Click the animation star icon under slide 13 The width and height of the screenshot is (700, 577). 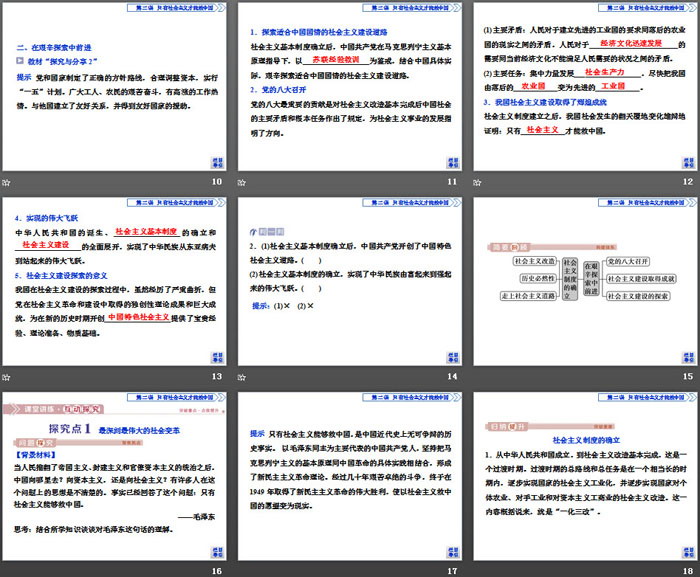point(6,377)
